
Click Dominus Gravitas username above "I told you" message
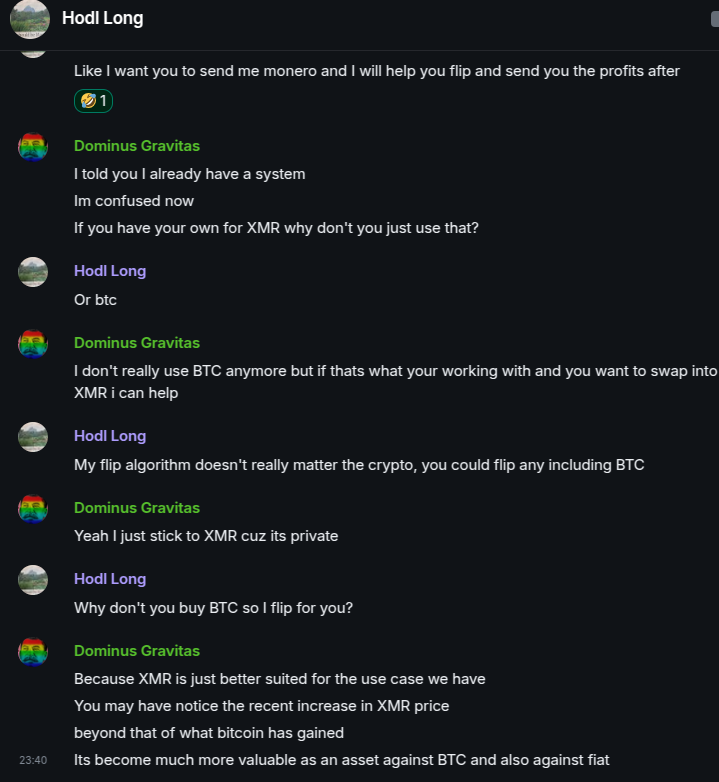point(136,146)
